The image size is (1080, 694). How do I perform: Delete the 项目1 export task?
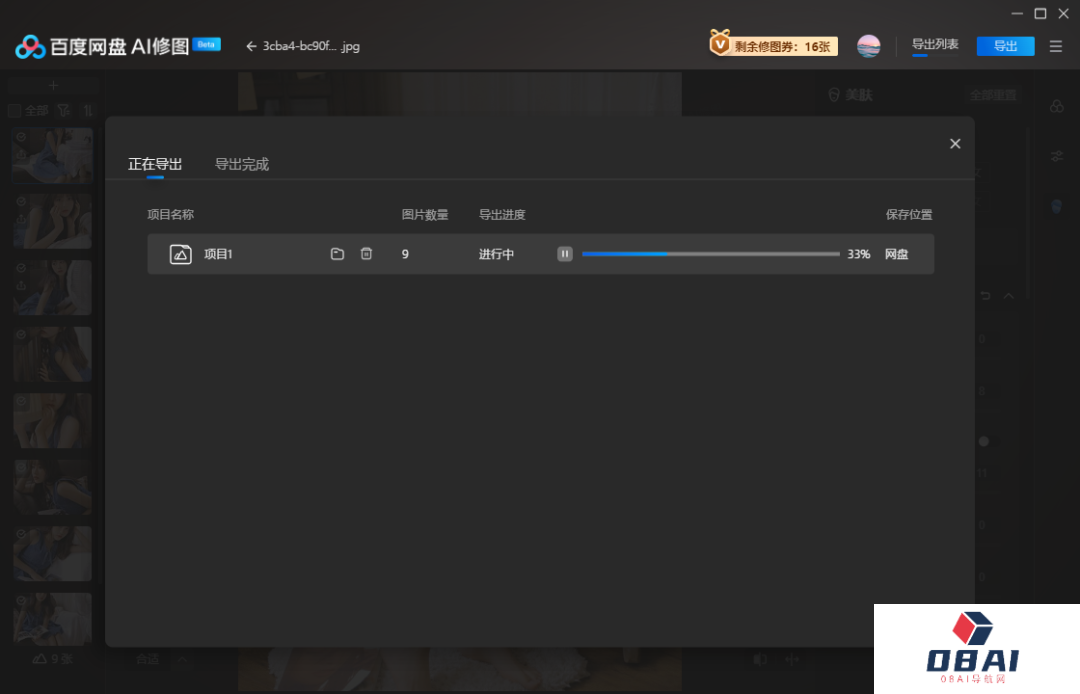pos(366,254)
